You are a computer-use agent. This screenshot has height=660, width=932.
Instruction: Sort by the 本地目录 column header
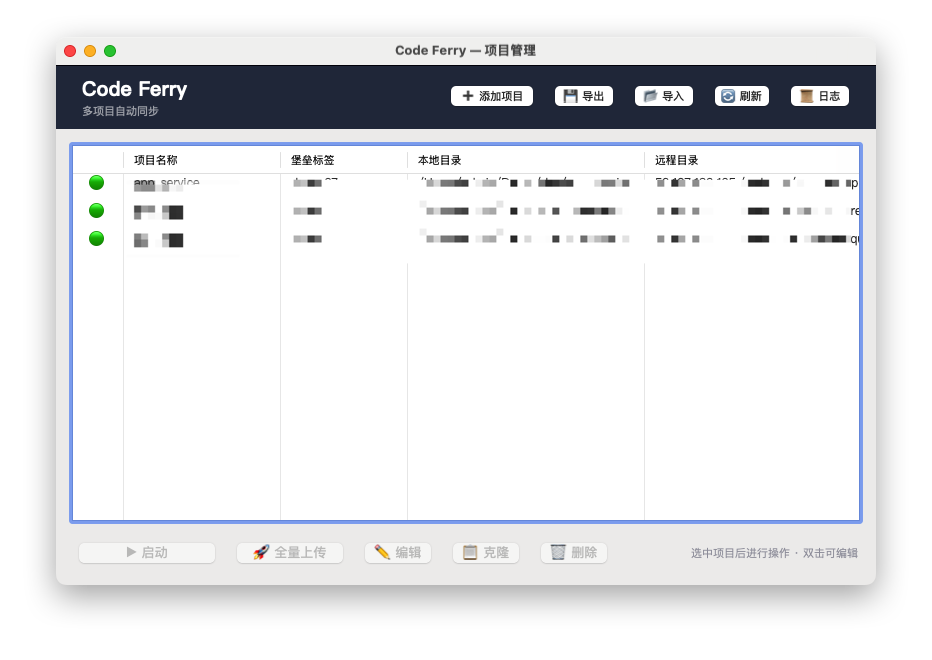pyautogui.click(x=526, y=160)
